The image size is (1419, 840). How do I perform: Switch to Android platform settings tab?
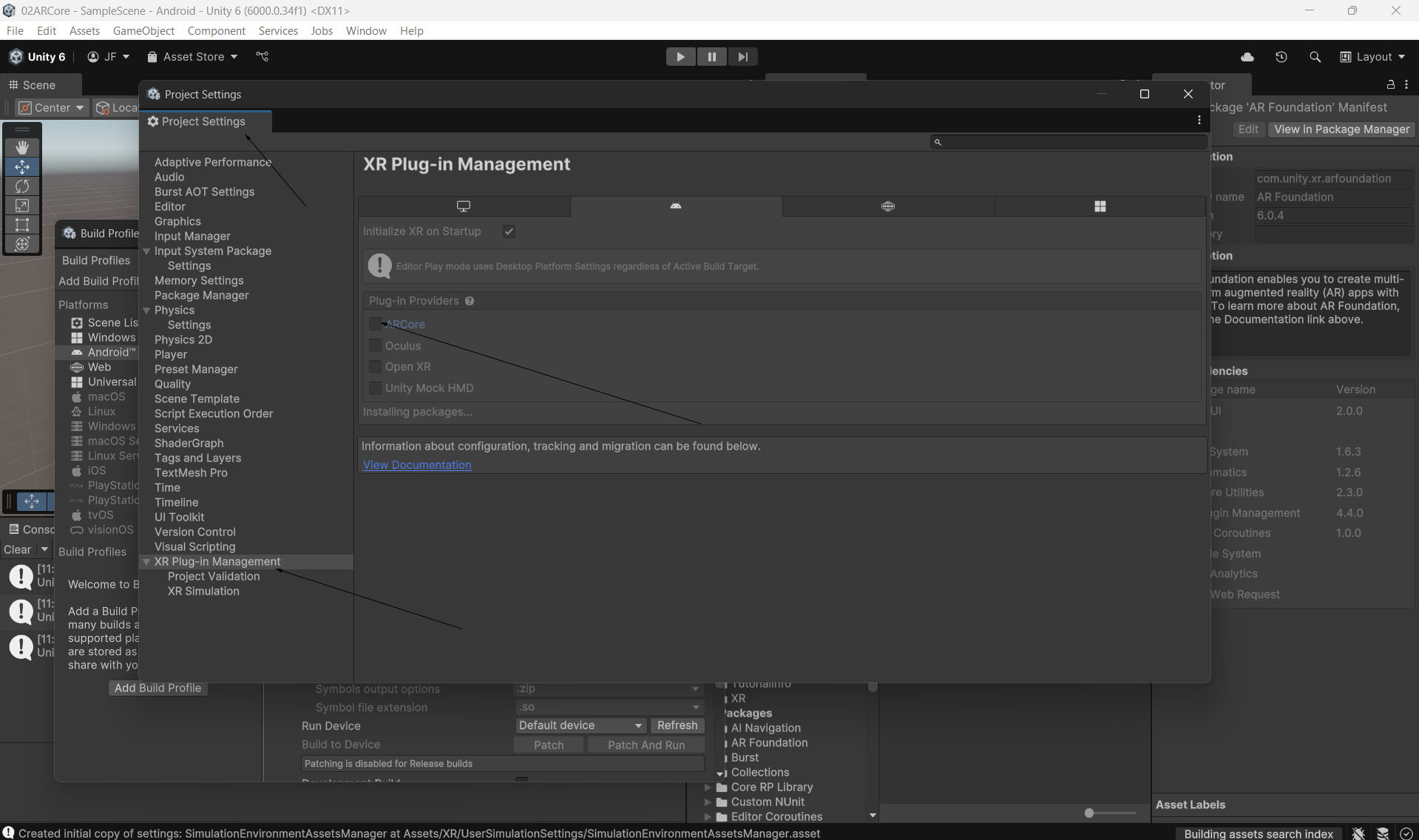click(x=675, y=206)
